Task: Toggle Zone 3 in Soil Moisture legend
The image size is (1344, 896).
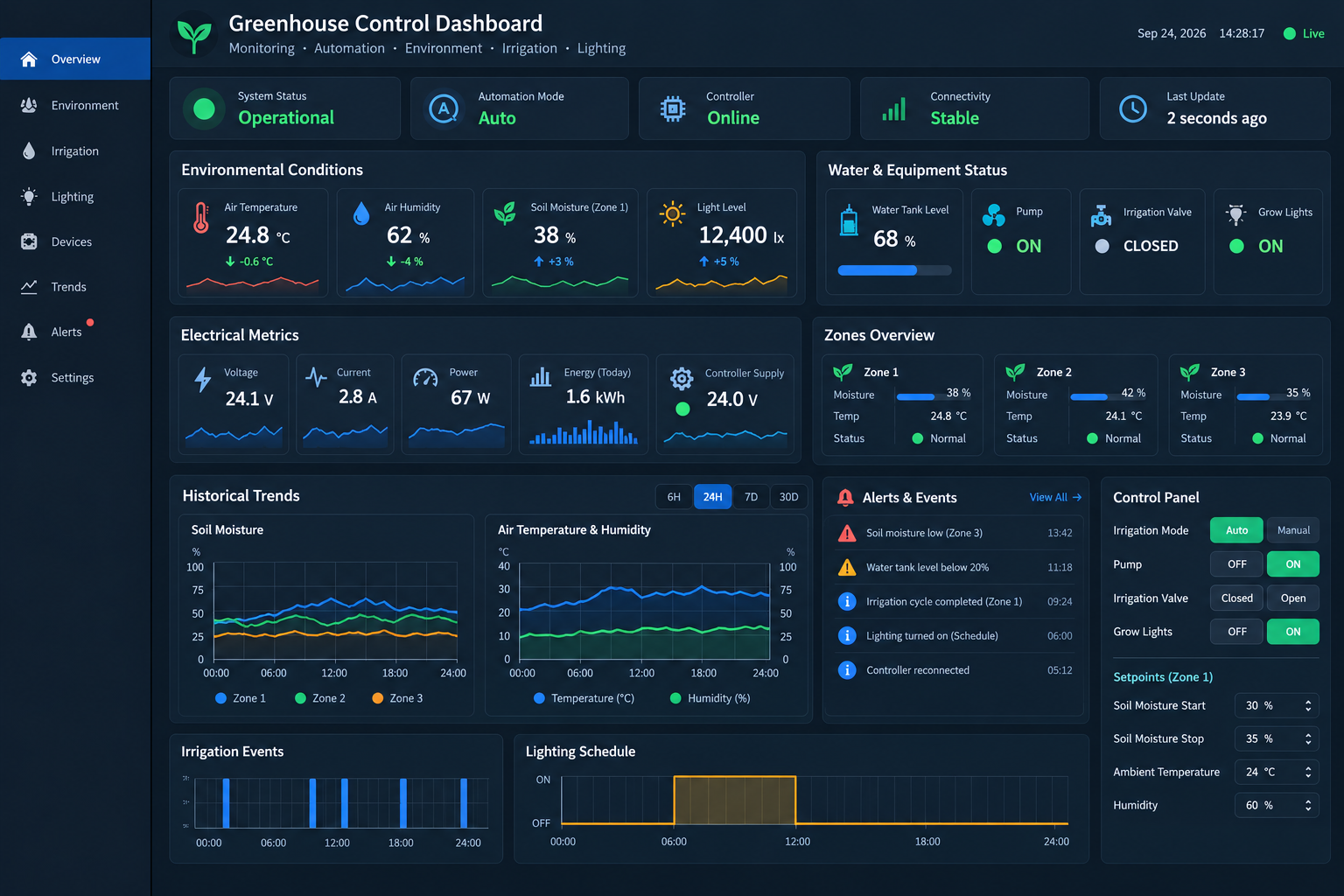Action: point(397,698)
